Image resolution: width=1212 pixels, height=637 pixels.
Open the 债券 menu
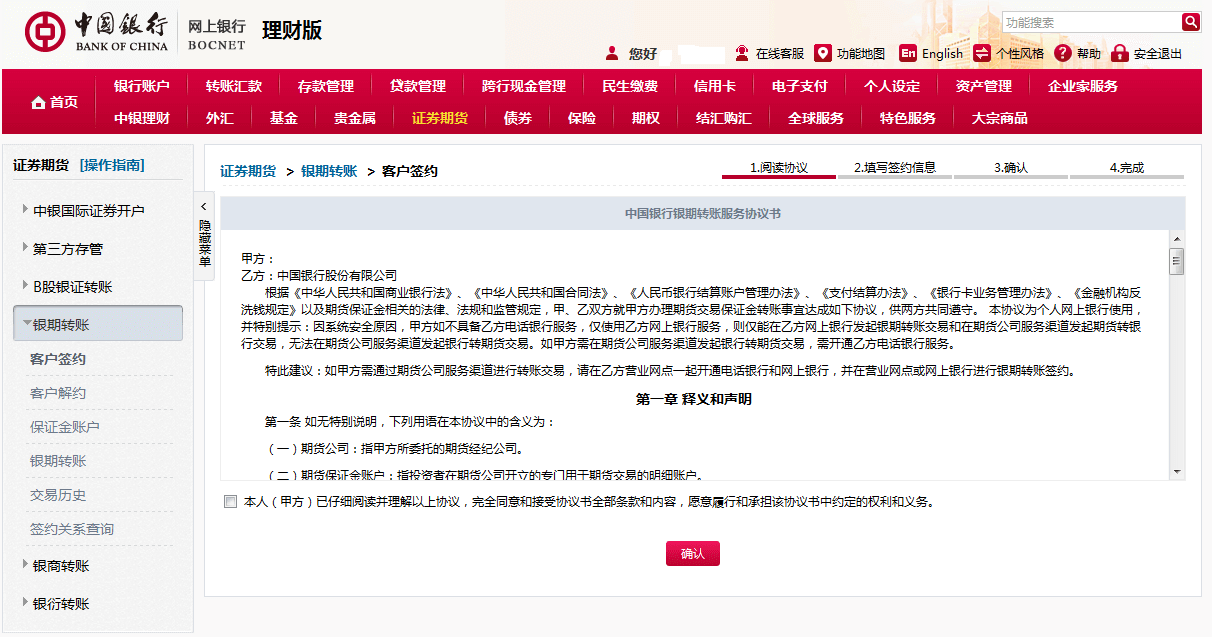[518, 118]
